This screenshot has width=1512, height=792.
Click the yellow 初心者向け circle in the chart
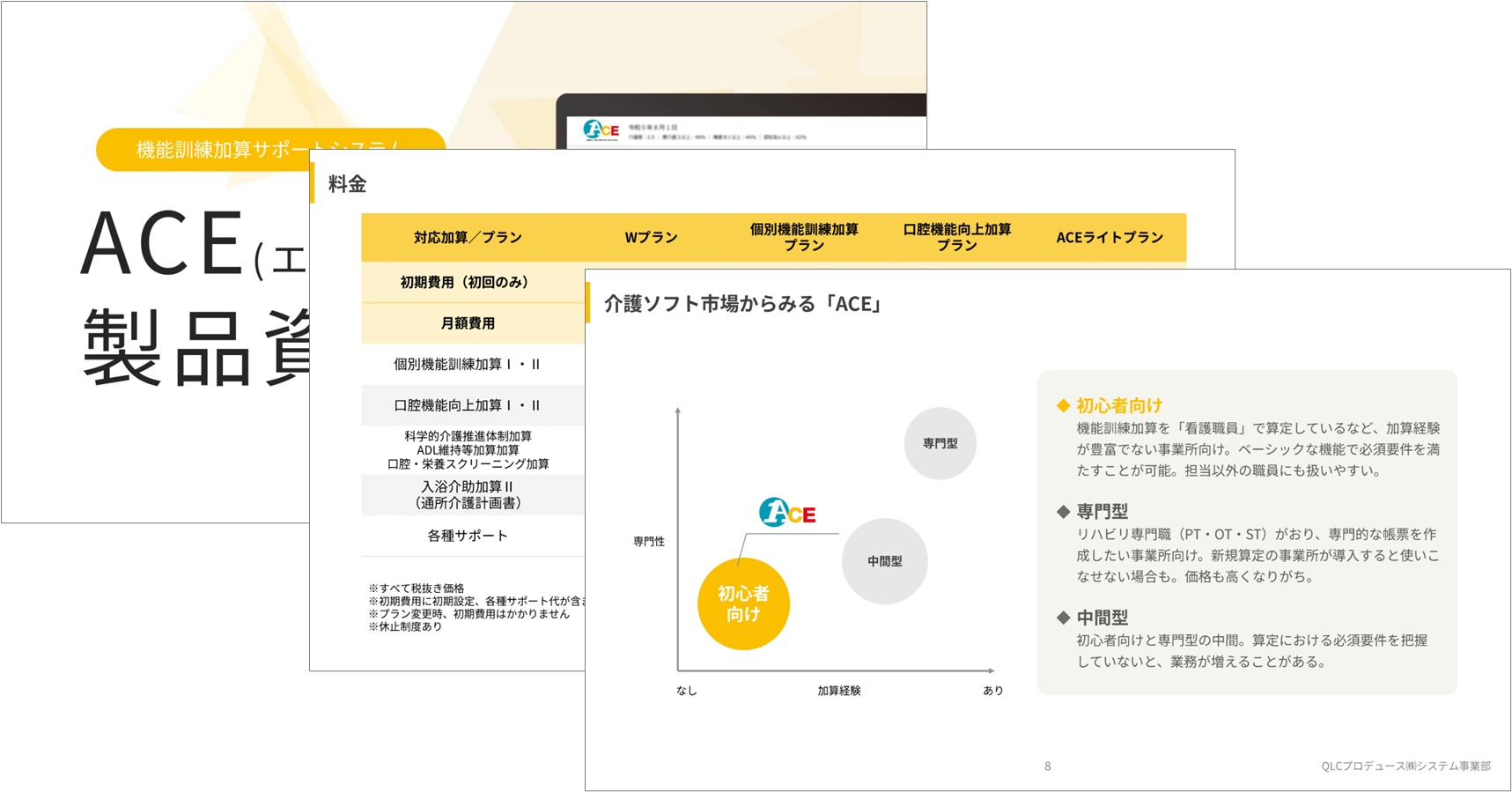click(743, 604)
